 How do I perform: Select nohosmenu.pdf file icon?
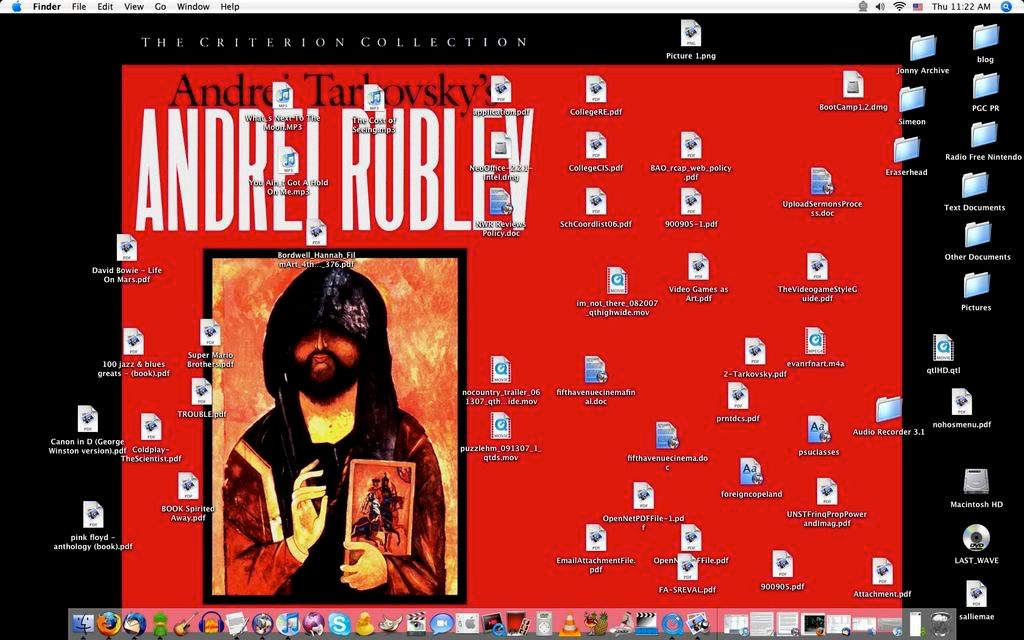(961, 402)
